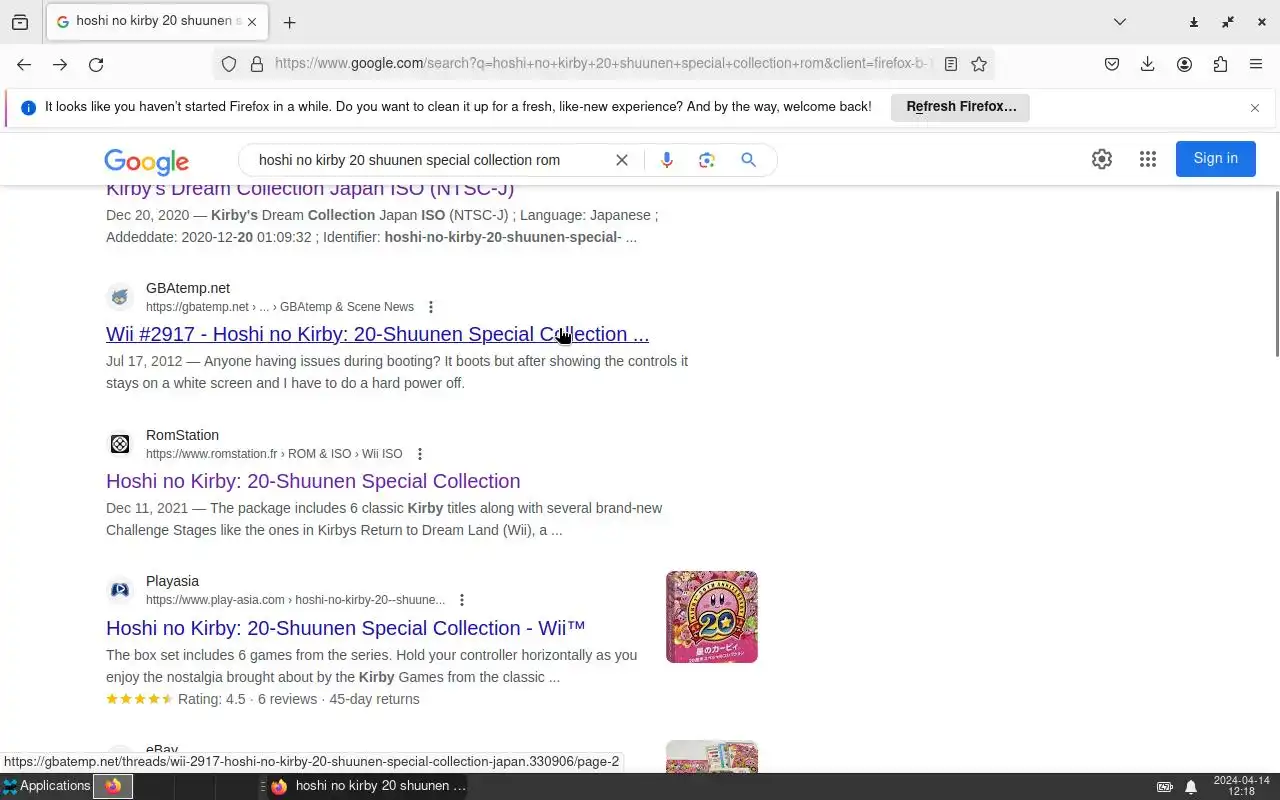This screenshot has width=1280, height=800.
Task: Open Firefox tab history panel icon
Action: 20,22
